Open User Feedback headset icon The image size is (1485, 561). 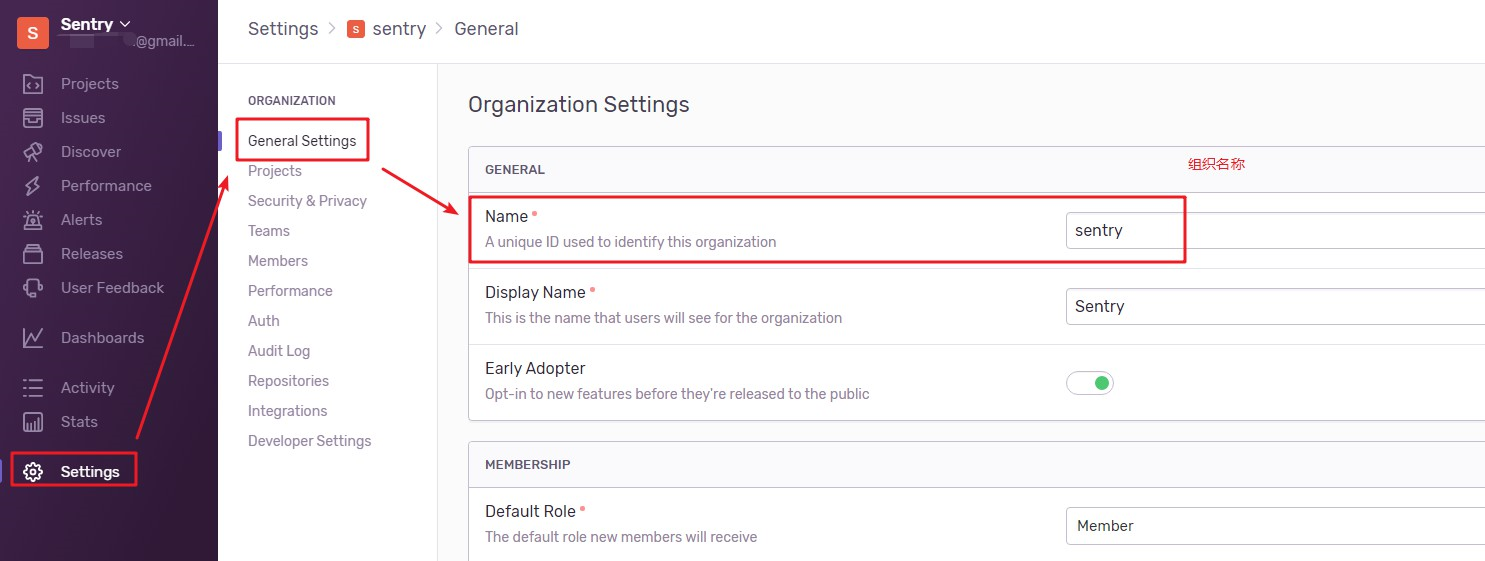[33, 288]
